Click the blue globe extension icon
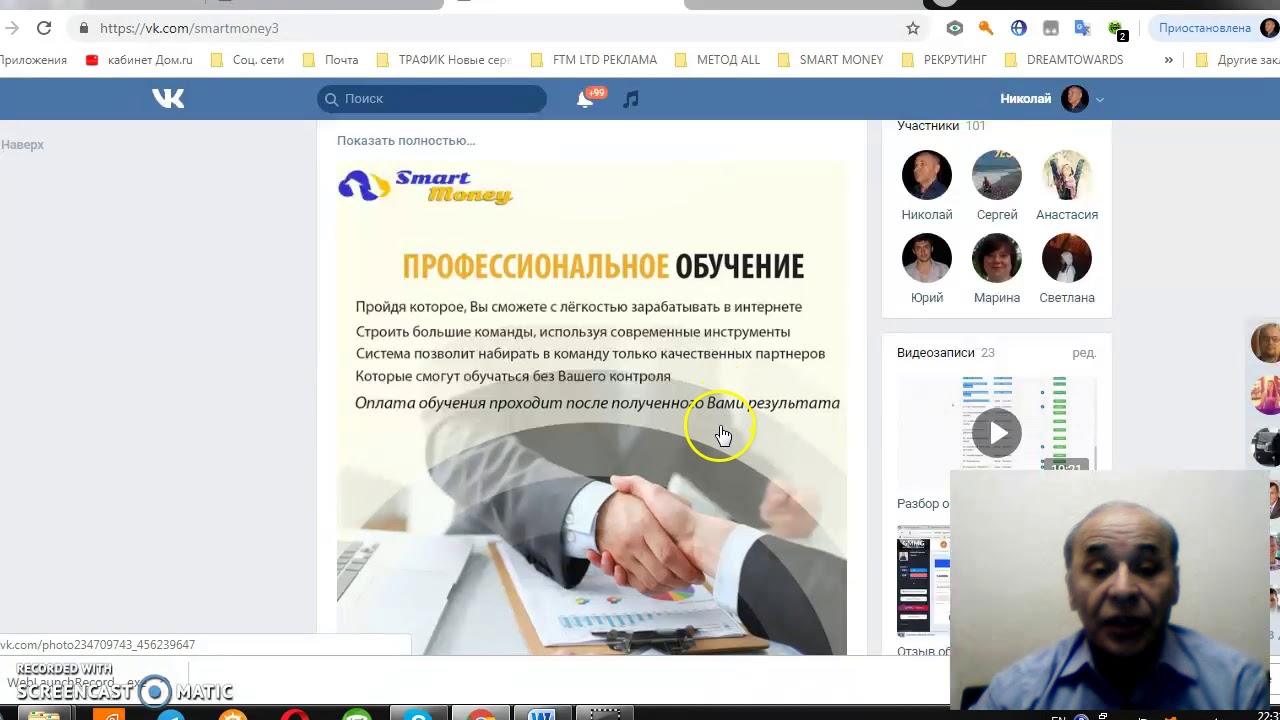The image size is (1280, 720). [1018, 28]
